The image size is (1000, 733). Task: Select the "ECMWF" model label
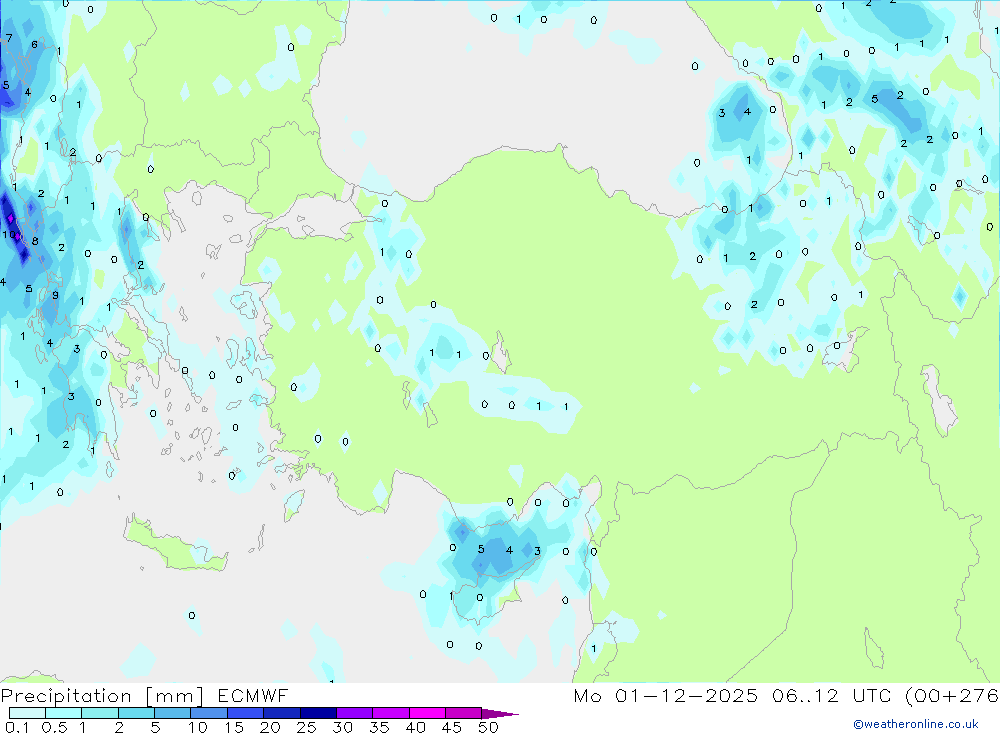(253, 695)
